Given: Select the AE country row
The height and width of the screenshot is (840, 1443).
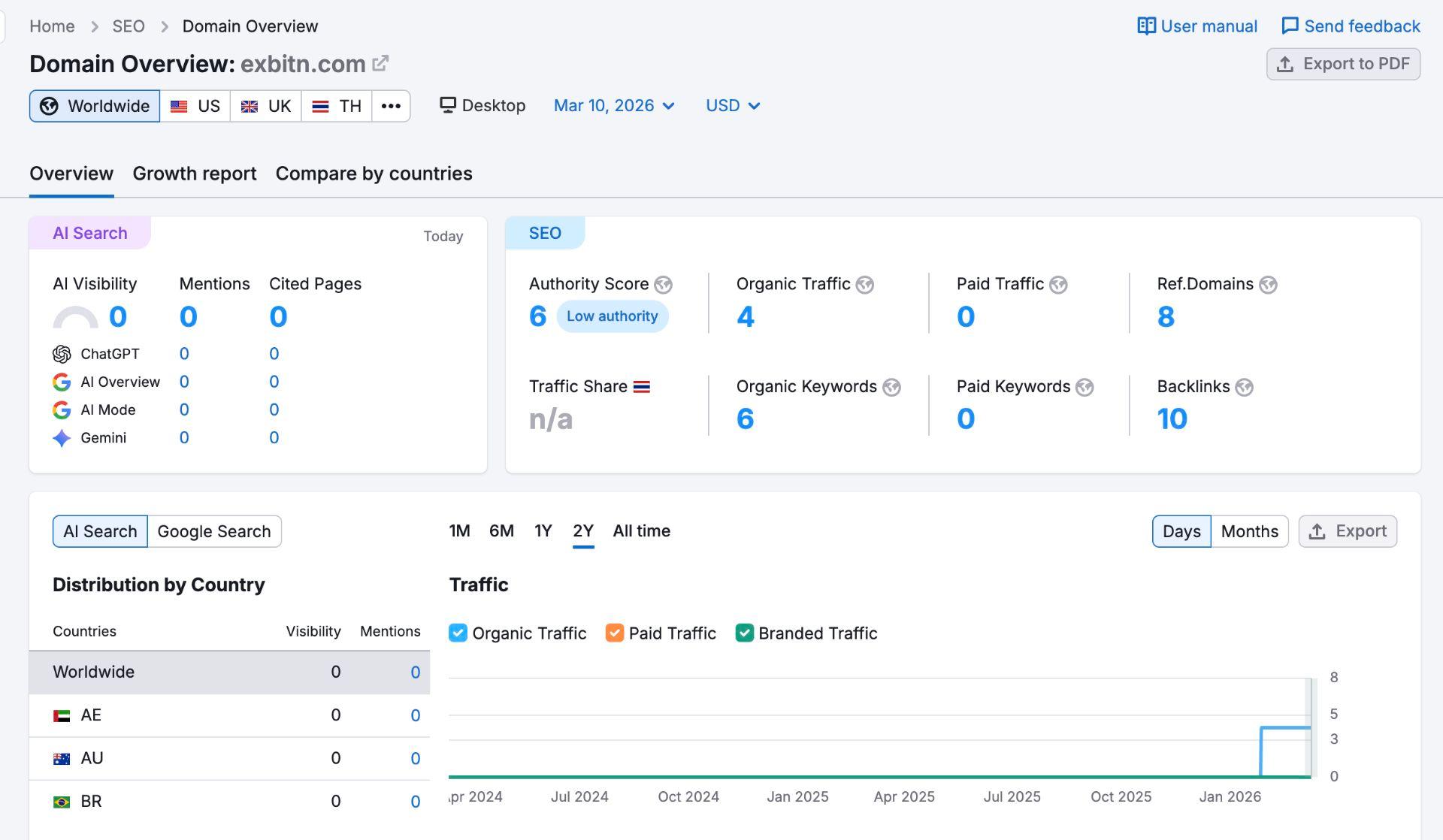Looking at the screenshot, I should [x=229, y=715].
